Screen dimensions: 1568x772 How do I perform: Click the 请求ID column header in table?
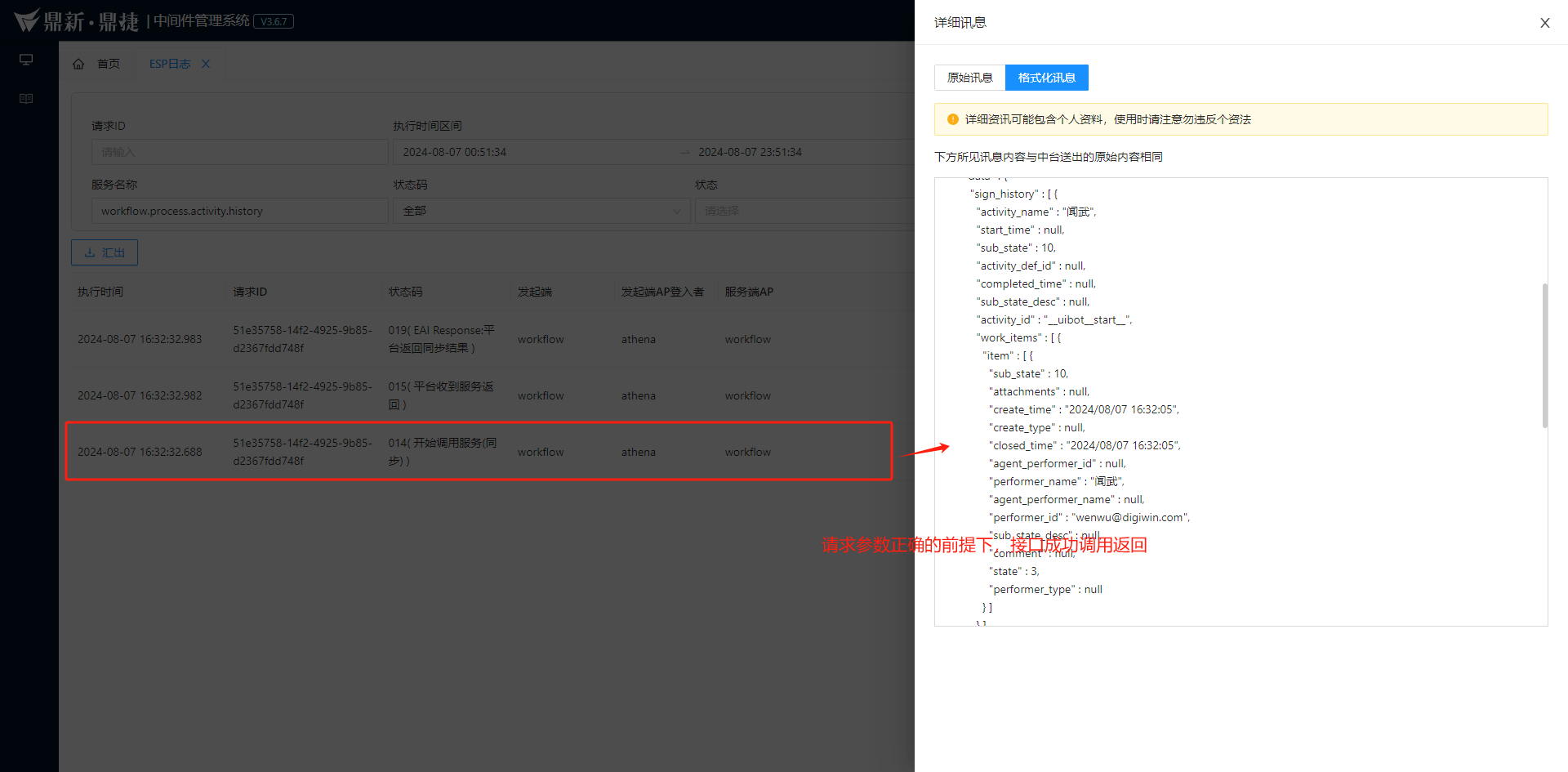tap(250, 292)
